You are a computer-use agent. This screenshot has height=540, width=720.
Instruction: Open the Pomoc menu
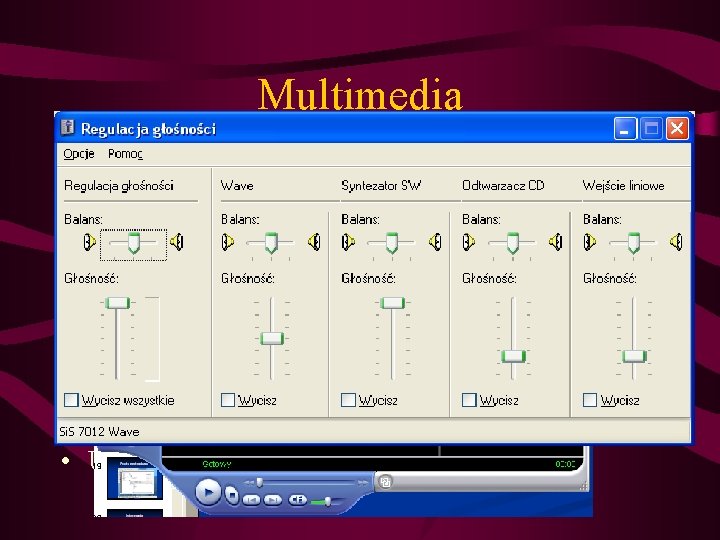125,154
